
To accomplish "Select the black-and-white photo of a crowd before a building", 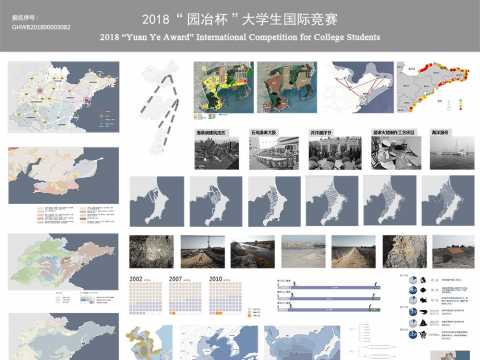I will click(x=335, y=153).
